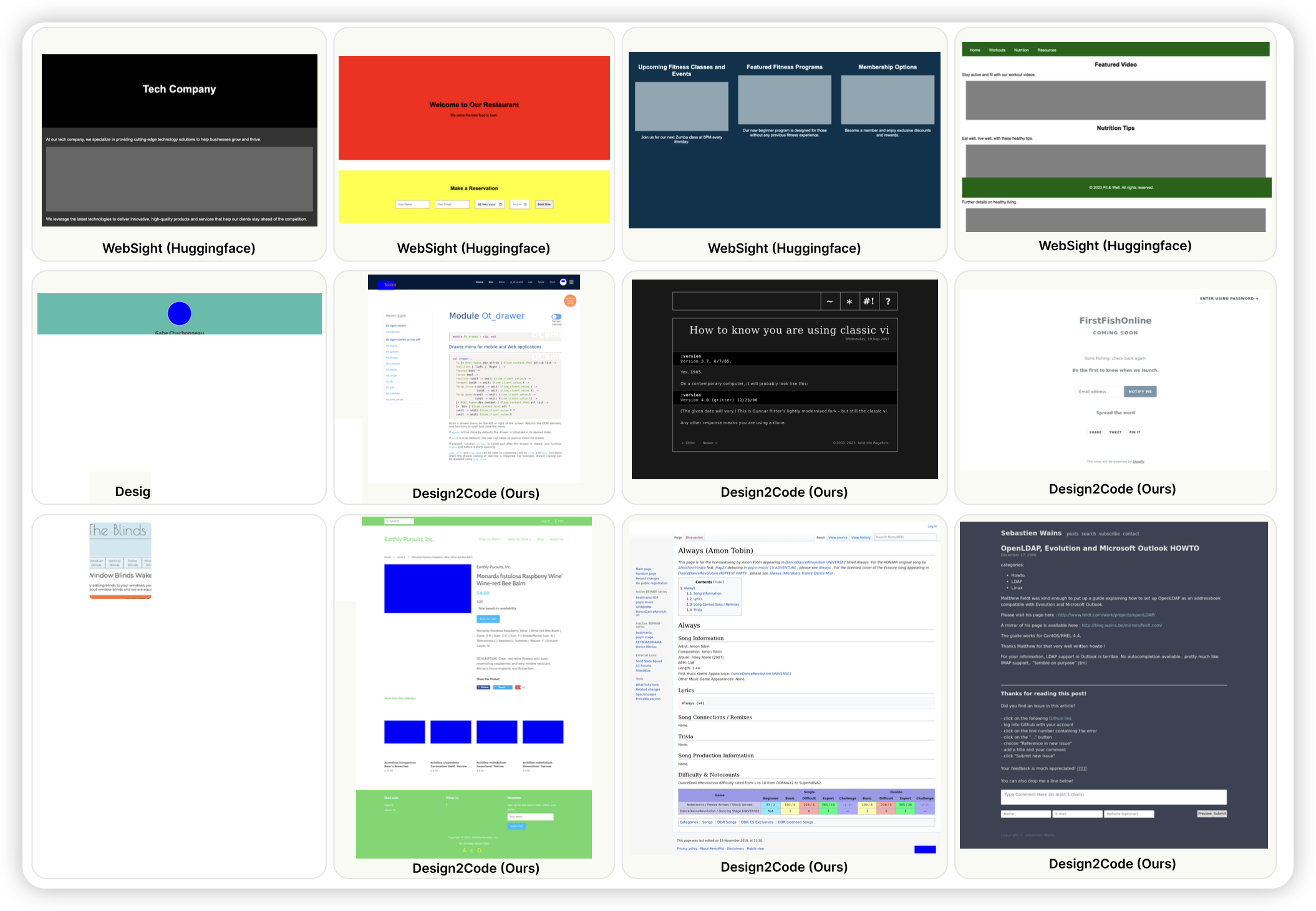Click the Submit button on comment form

1220,814
